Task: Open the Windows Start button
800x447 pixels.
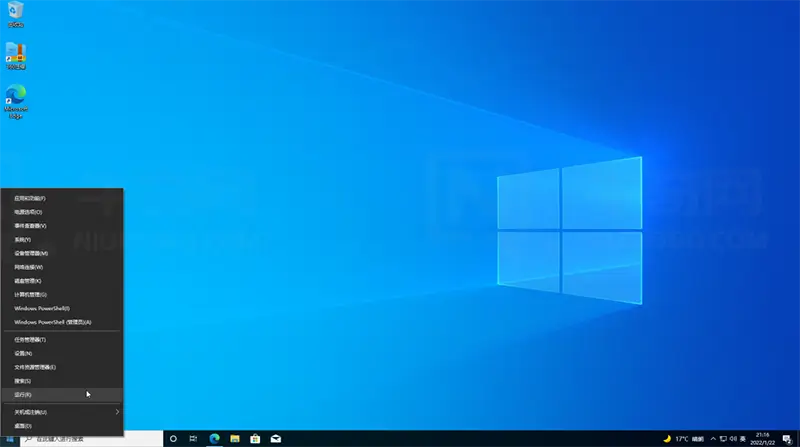Action: pyautogui.click(x=10, y=439)
